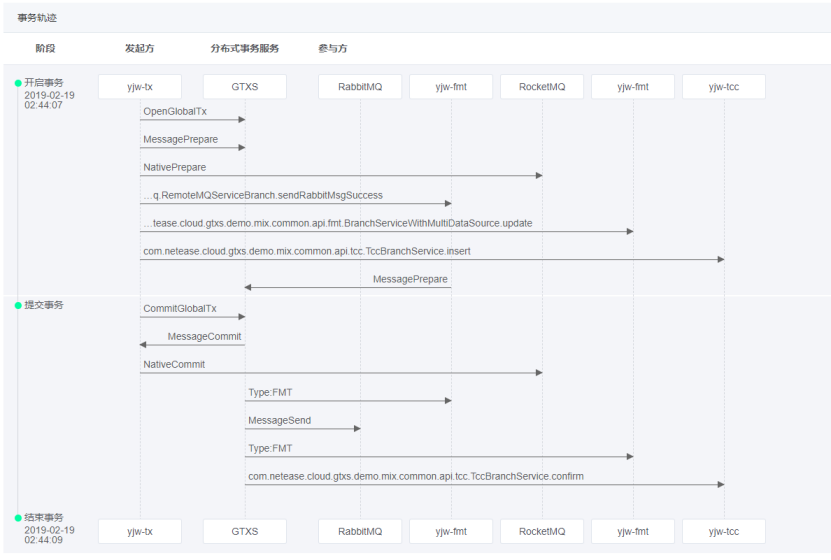Select the top yjw-tcc participant box

click(x=723, y=87)
